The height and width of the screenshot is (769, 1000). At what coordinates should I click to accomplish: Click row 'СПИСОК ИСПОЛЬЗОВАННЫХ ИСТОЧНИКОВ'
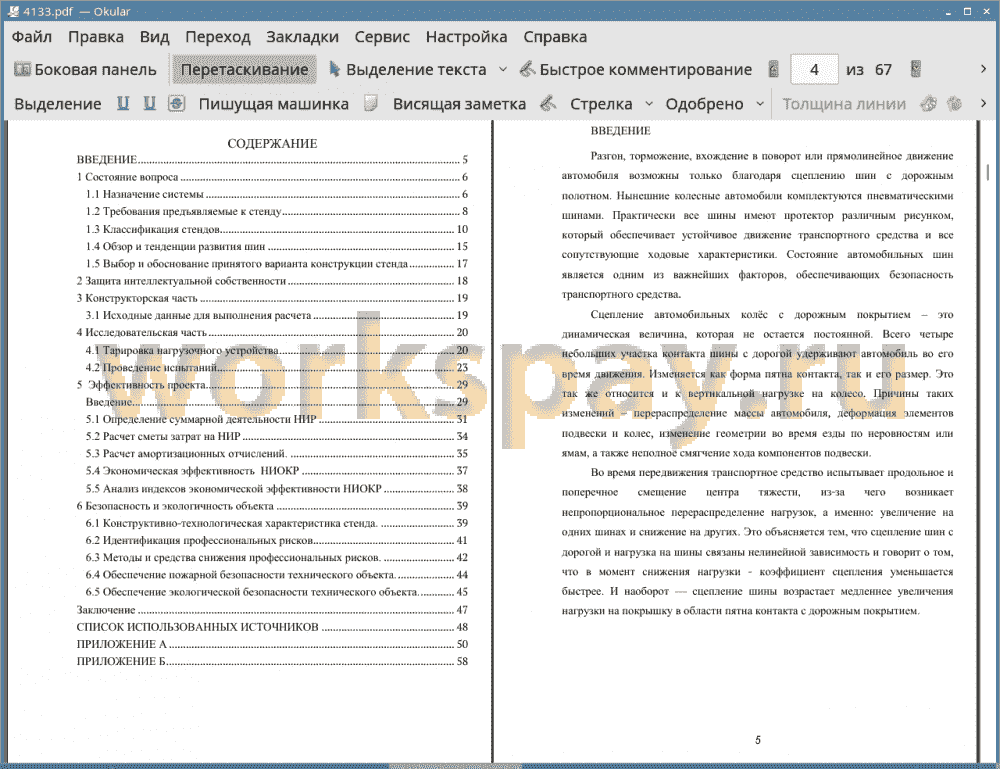(272, 627)
